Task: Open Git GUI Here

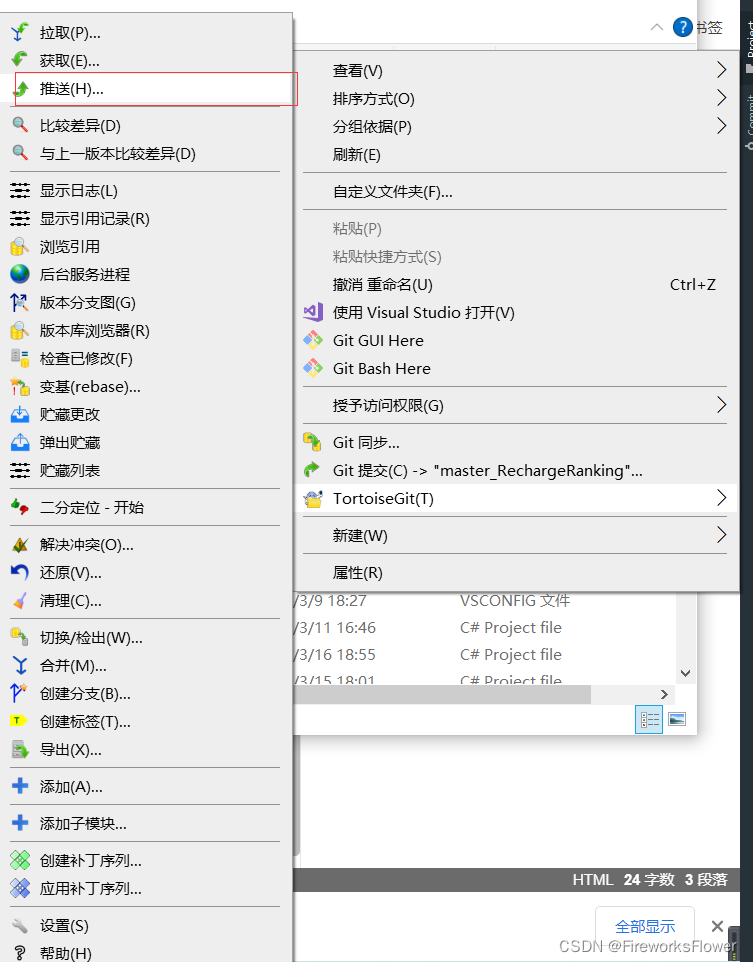Action: [516, 341]
